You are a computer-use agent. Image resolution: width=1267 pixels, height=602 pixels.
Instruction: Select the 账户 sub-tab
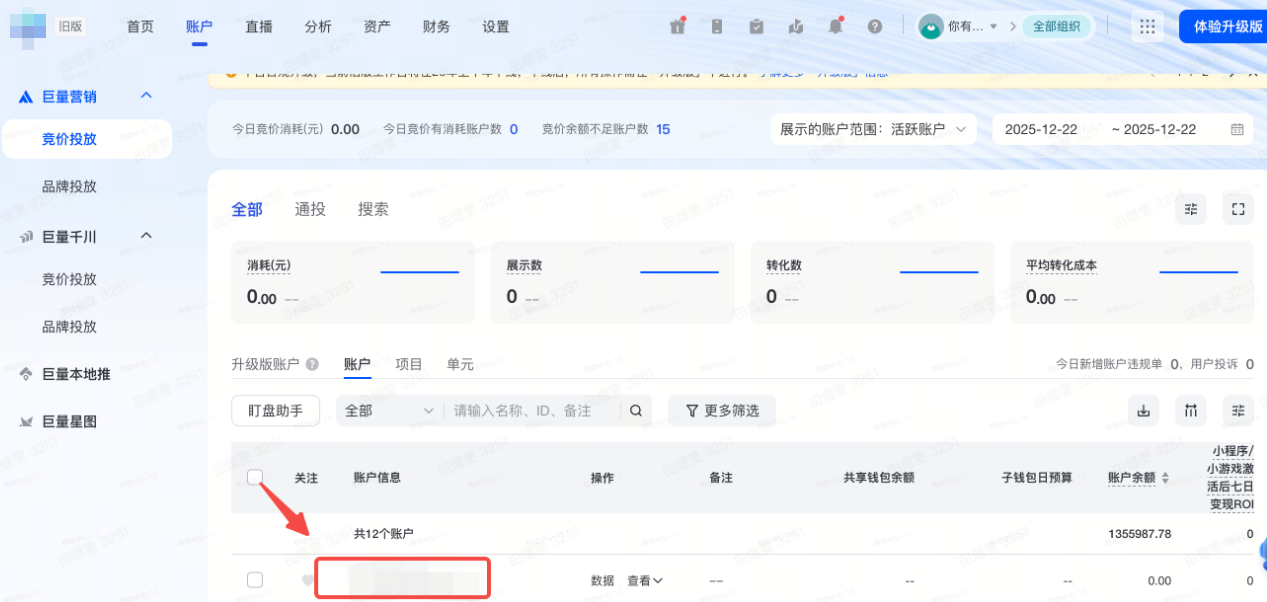click(x=357, y=364)
